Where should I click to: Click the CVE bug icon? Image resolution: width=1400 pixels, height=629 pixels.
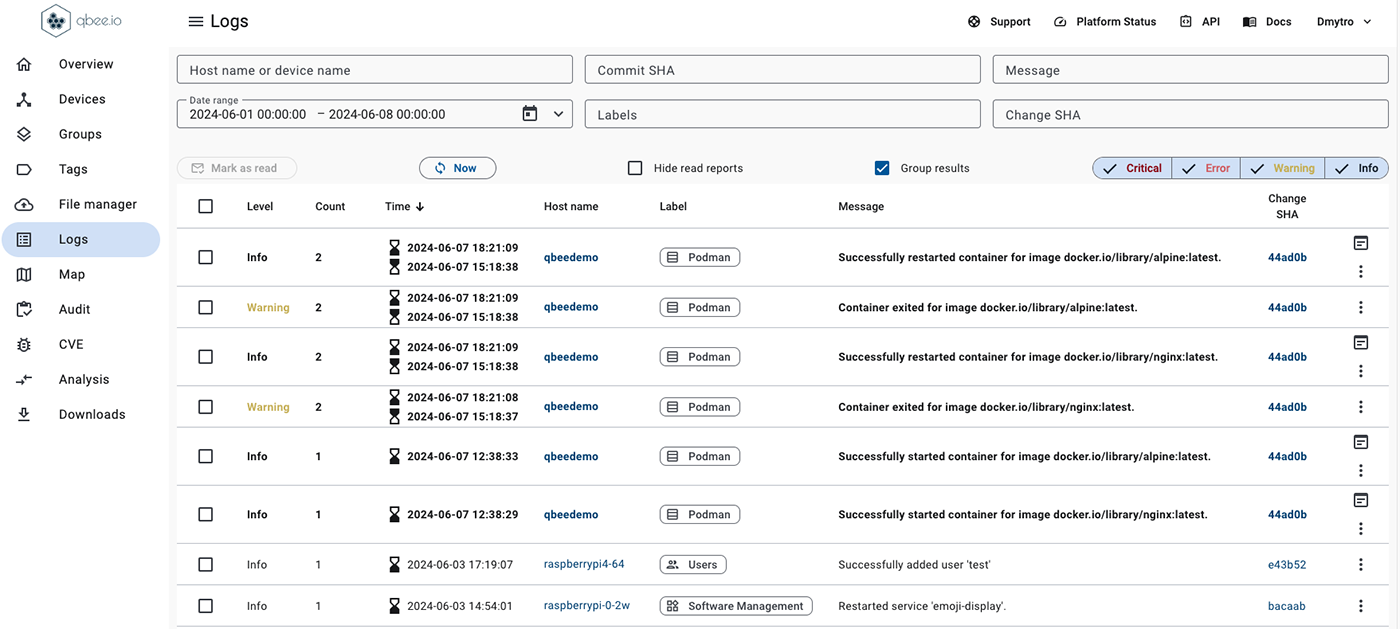click(24, 344)
